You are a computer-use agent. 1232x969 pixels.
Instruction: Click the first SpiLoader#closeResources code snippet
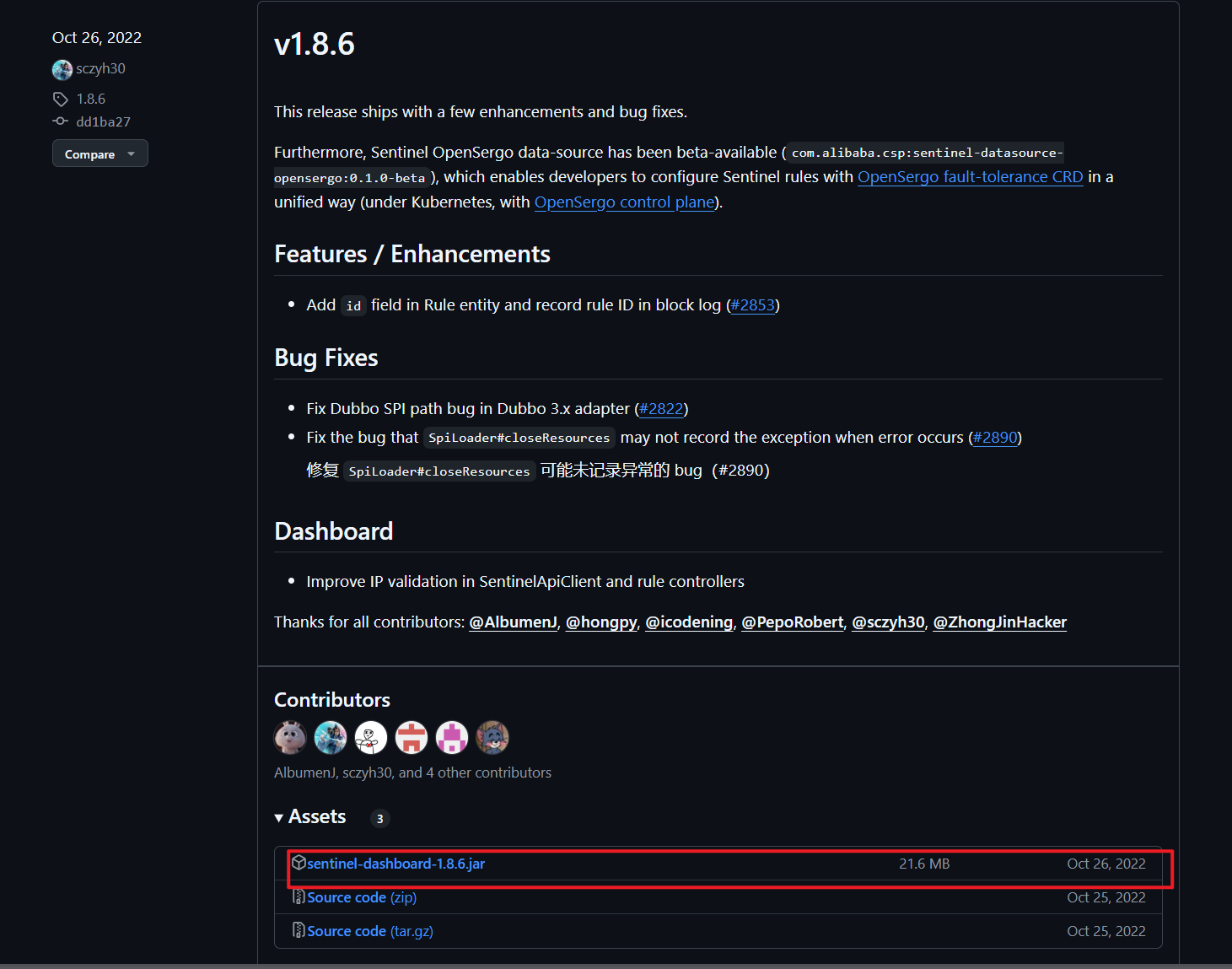click(x=519, y=438)
